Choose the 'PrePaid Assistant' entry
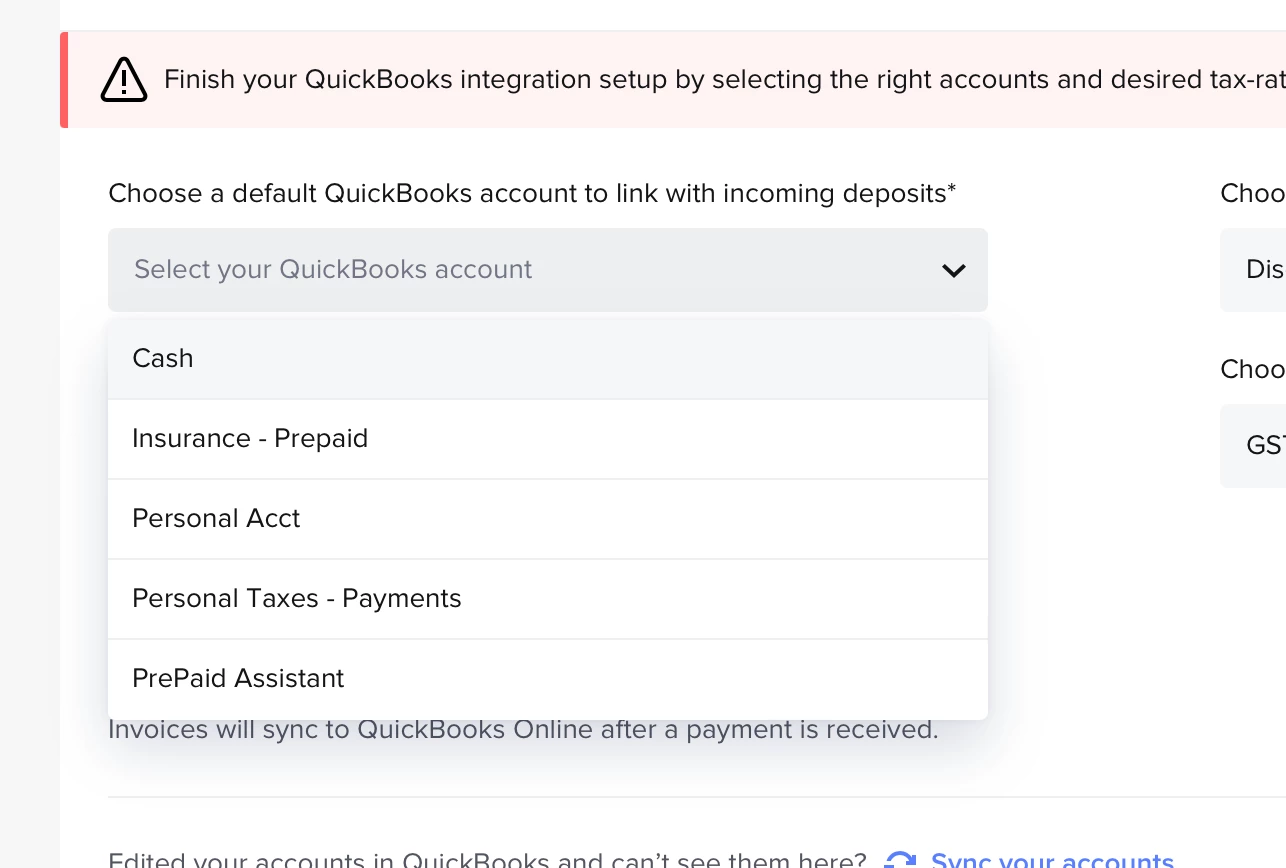 548,679
